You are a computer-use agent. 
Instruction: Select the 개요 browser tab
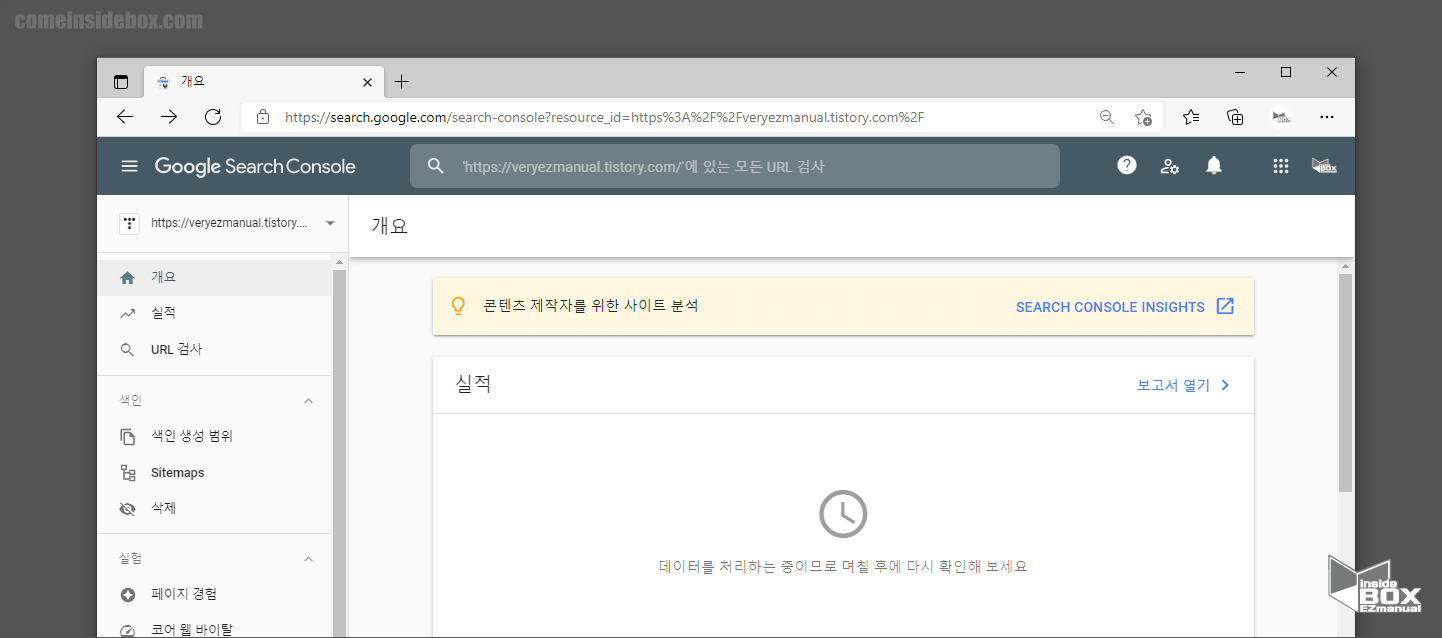click(264, 82)
